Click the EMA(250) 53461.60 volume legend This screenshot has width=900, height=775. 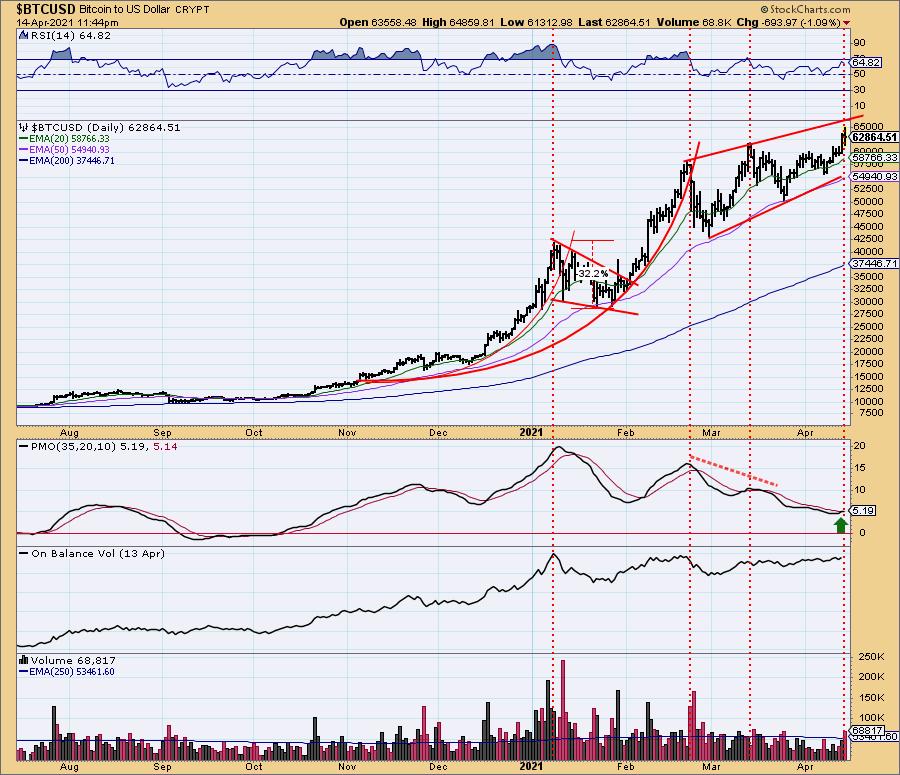[72, 672]
